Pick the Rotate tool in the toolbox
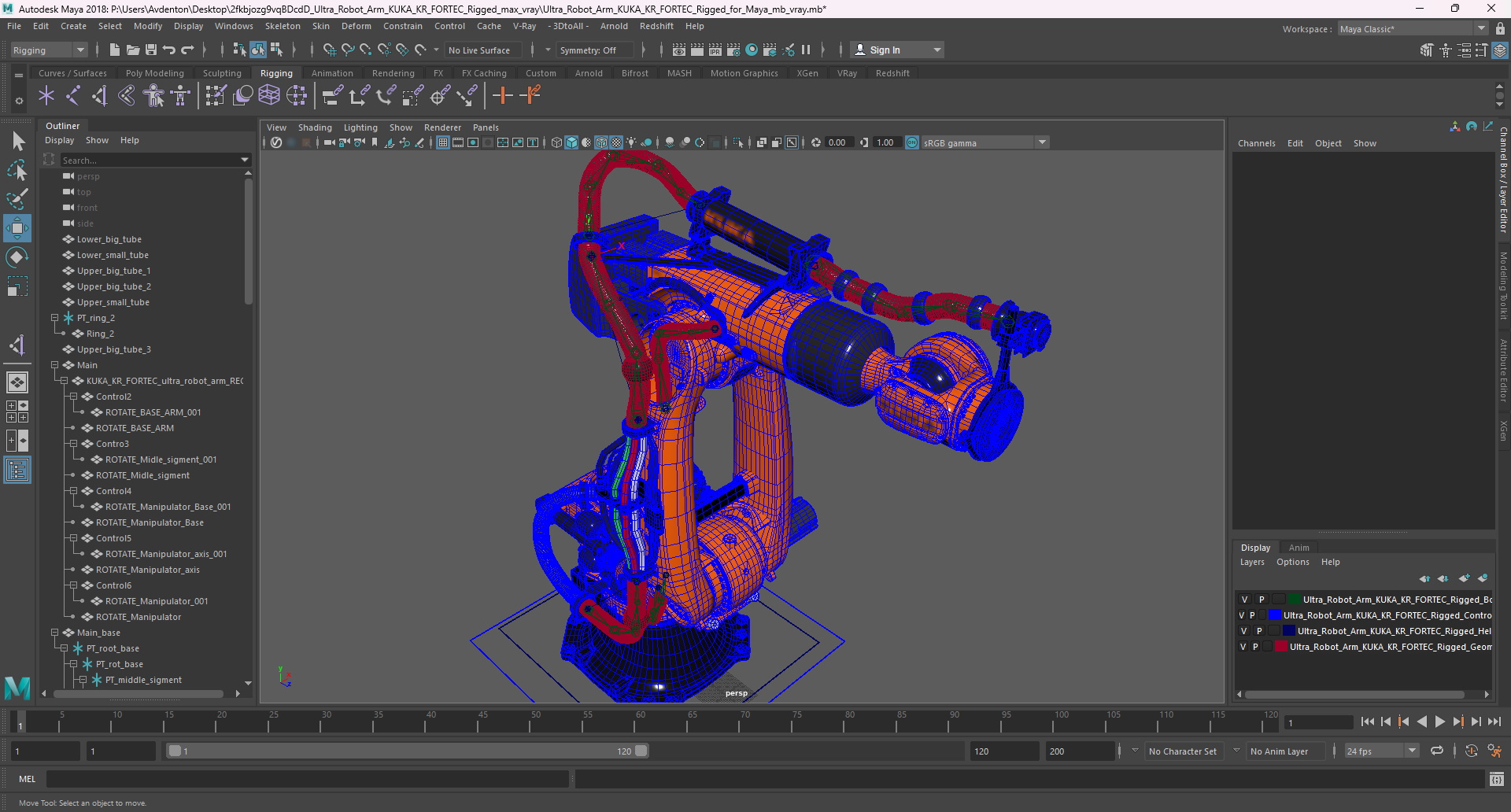 click(17, 257)
